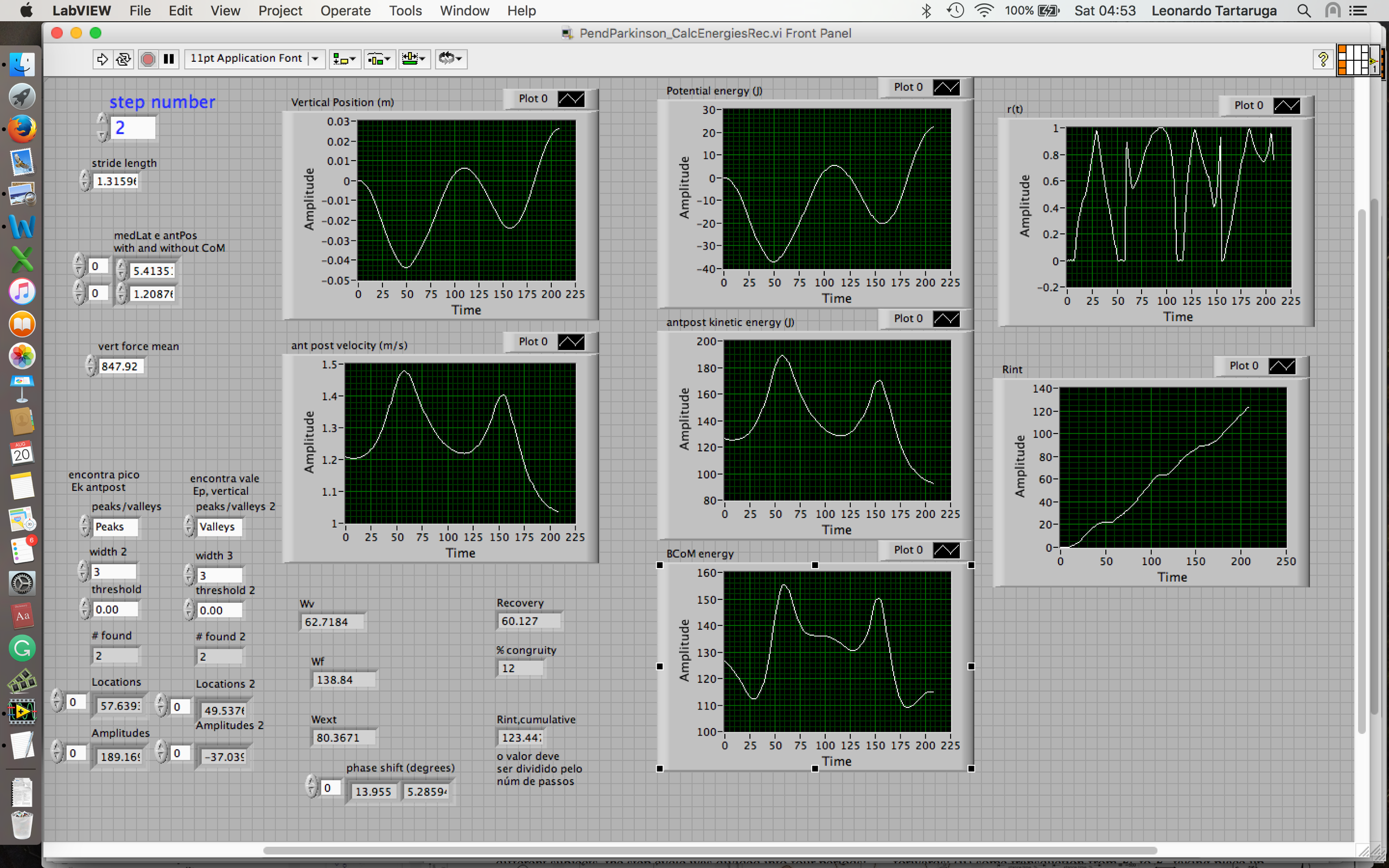Expand the 11pt Application Font dropdown
The height and width of the screenshot is (868, 1389).
pos(315,59)
